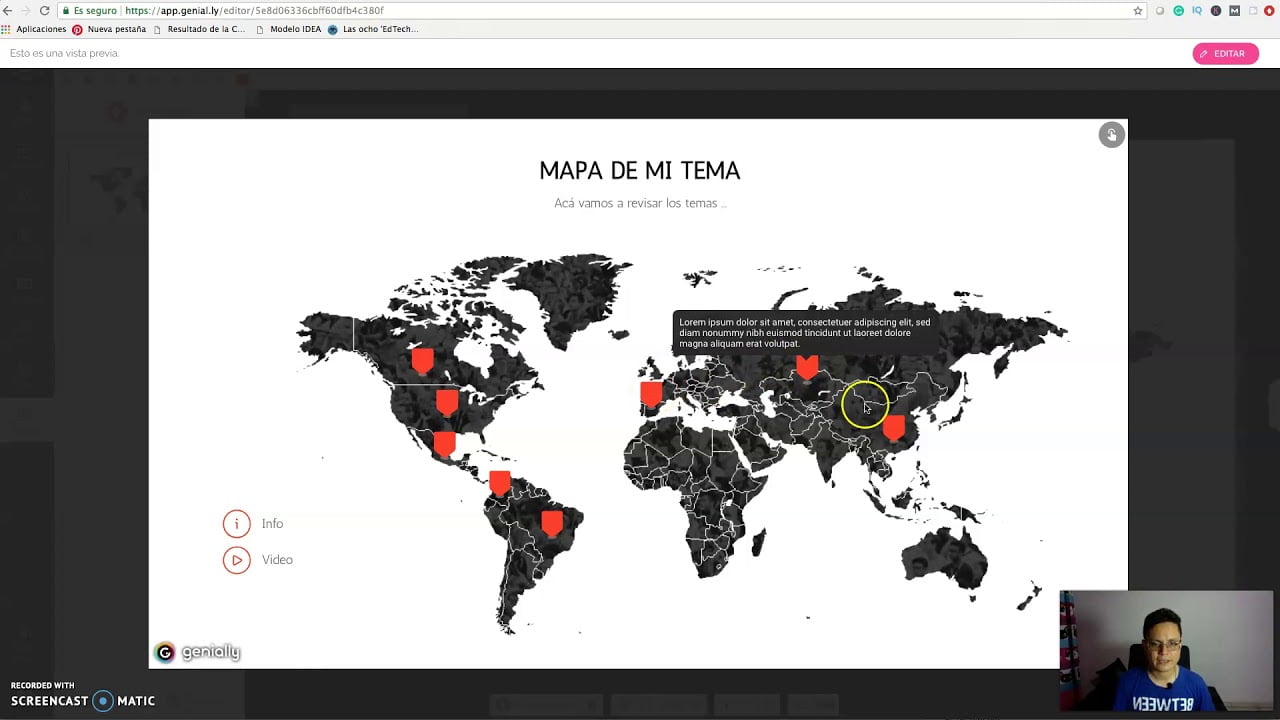Open the Grammarly extension icon
The height and width of the screenshot is (720, 1280).
[1178, 10]
